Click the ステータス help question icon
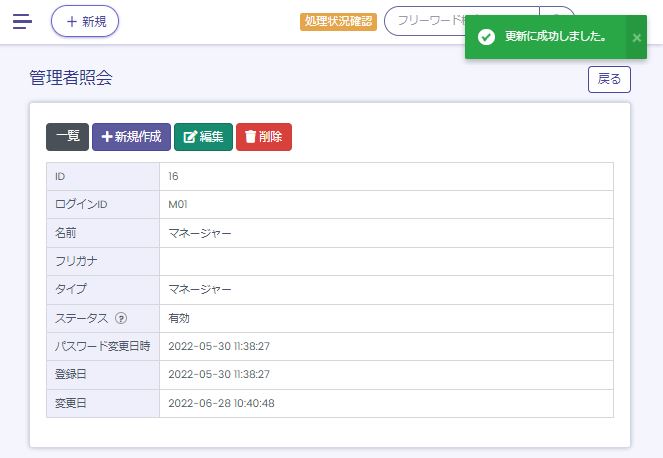 [x=121, y=319]
